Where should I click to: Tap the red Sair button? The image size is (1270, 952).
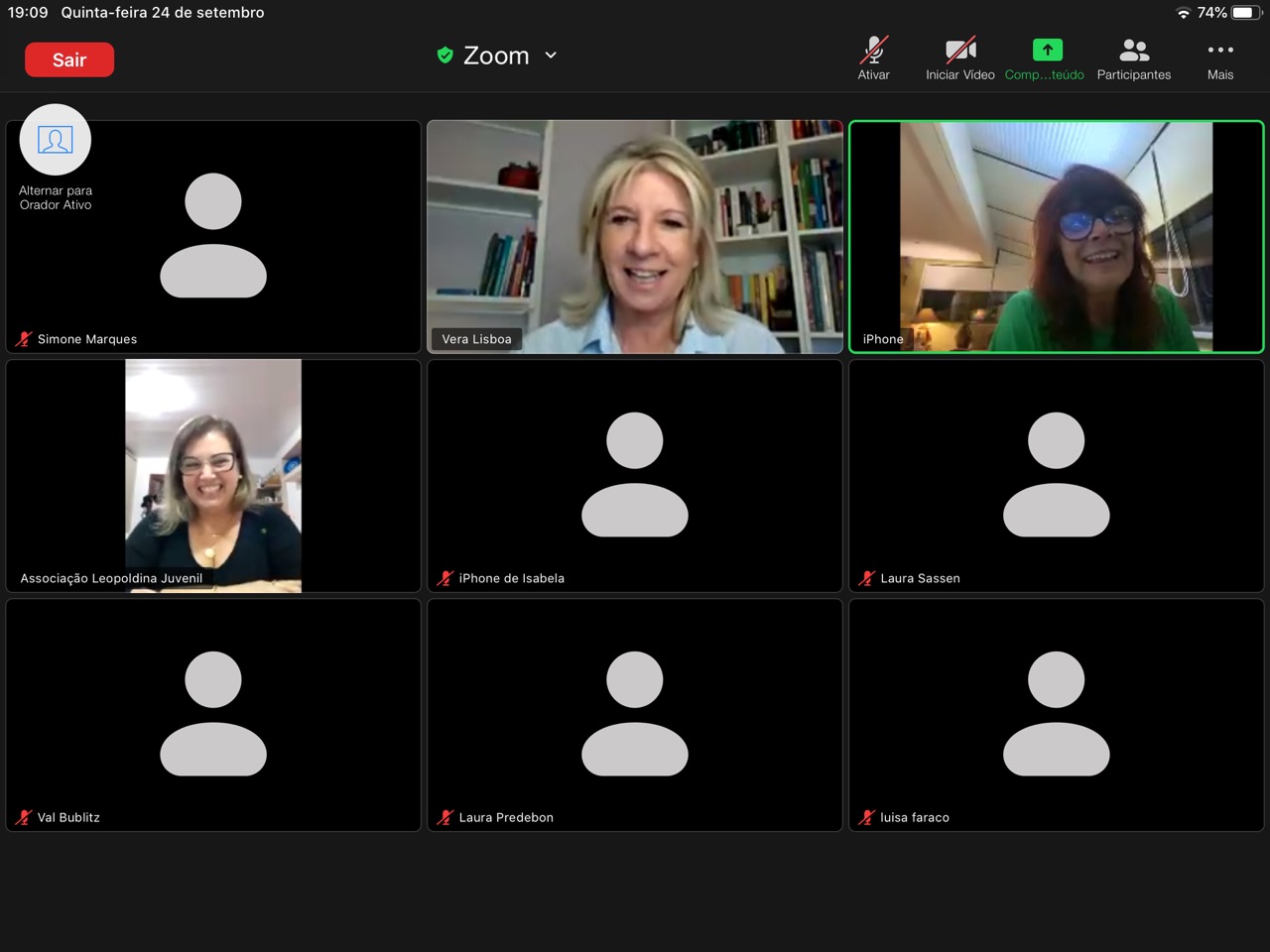69,59
